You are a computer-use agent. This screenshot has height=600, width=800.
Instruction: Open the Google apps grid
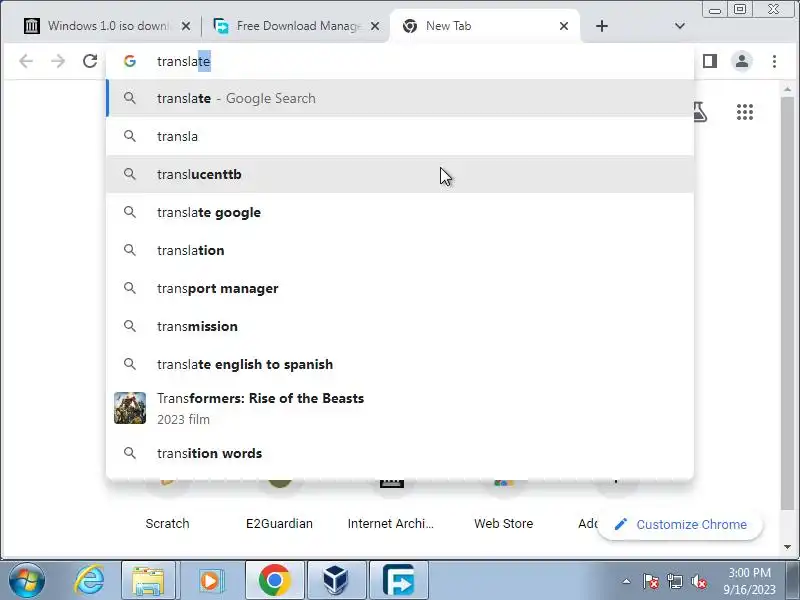click(x=745, y=112)
